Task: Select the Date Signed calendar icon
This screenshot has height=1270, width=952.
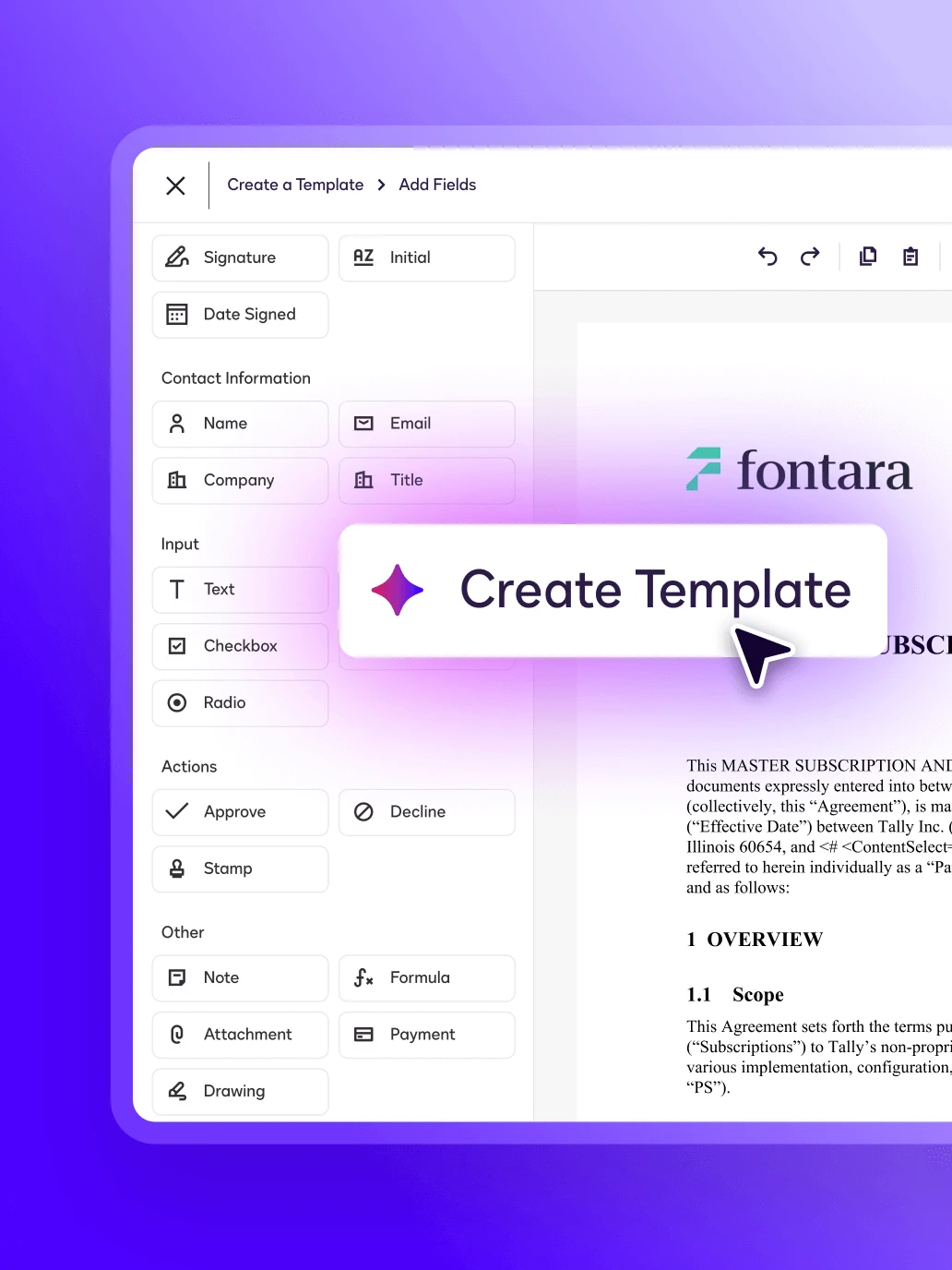Action: click(177, 315)
